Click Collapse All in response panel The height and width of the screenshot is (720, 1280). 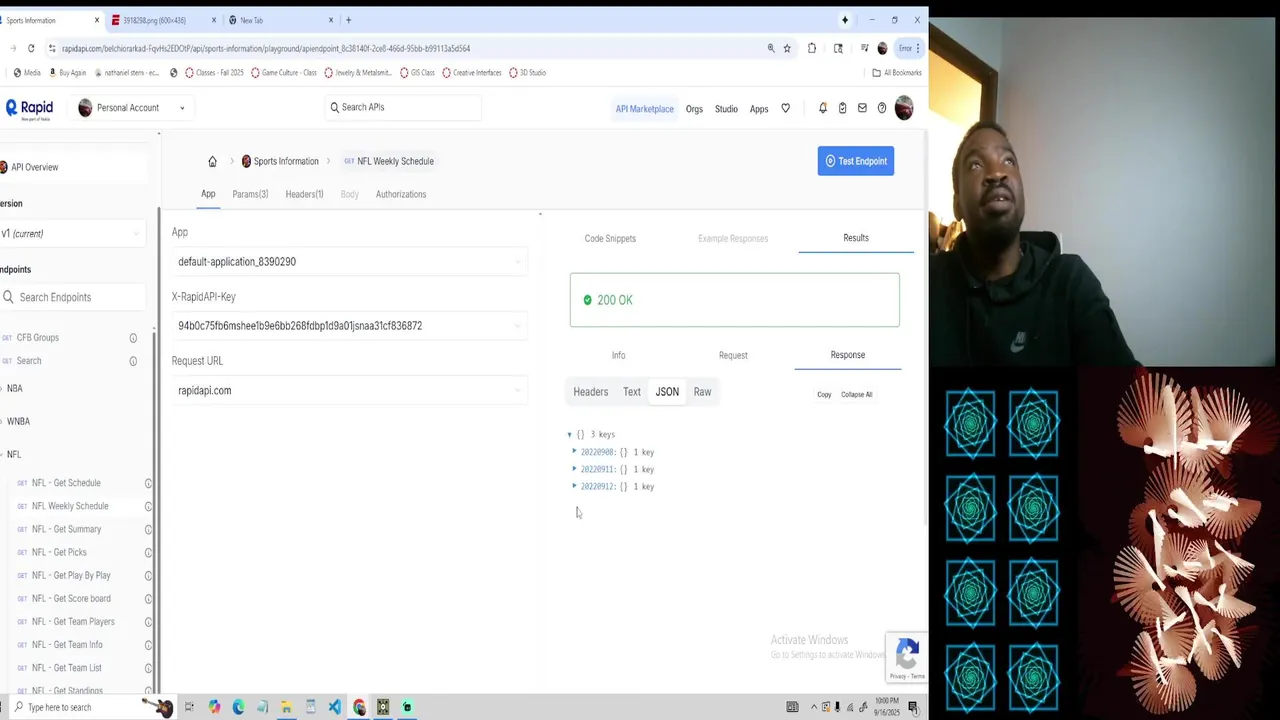click(x=856, y=395)
